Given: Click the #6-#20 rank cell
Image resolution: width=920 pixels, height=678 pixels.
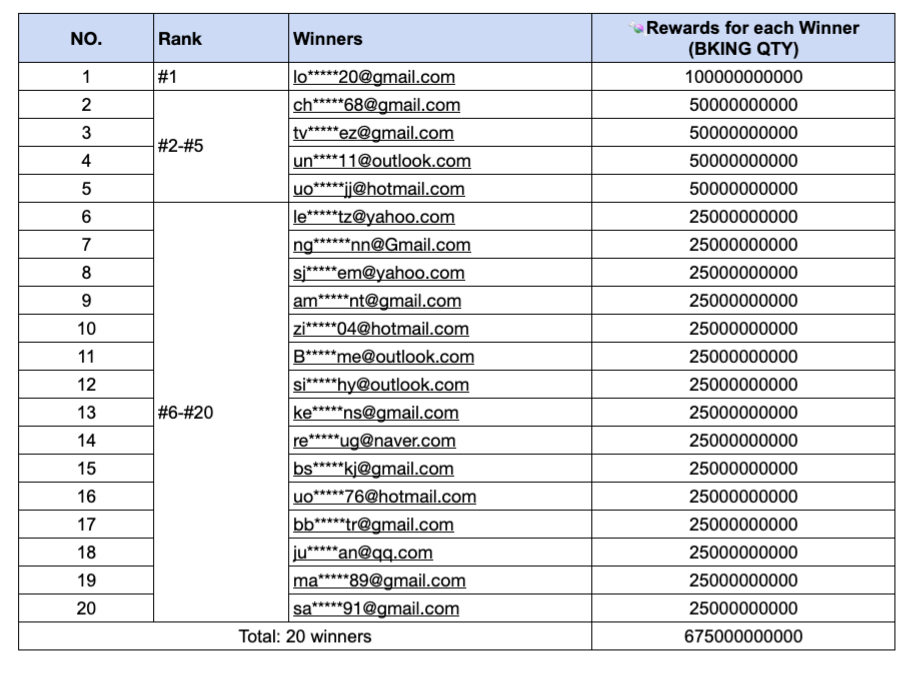Looking at the screenshot, I should pos(186,413).
